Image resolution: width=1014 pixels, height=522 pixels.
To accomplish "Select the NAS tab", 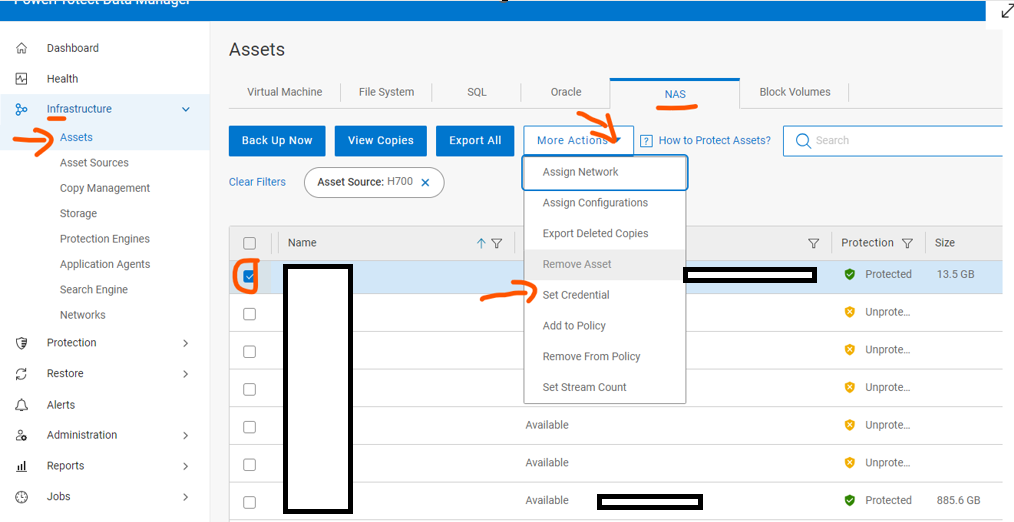I will [x=674, y=94].
